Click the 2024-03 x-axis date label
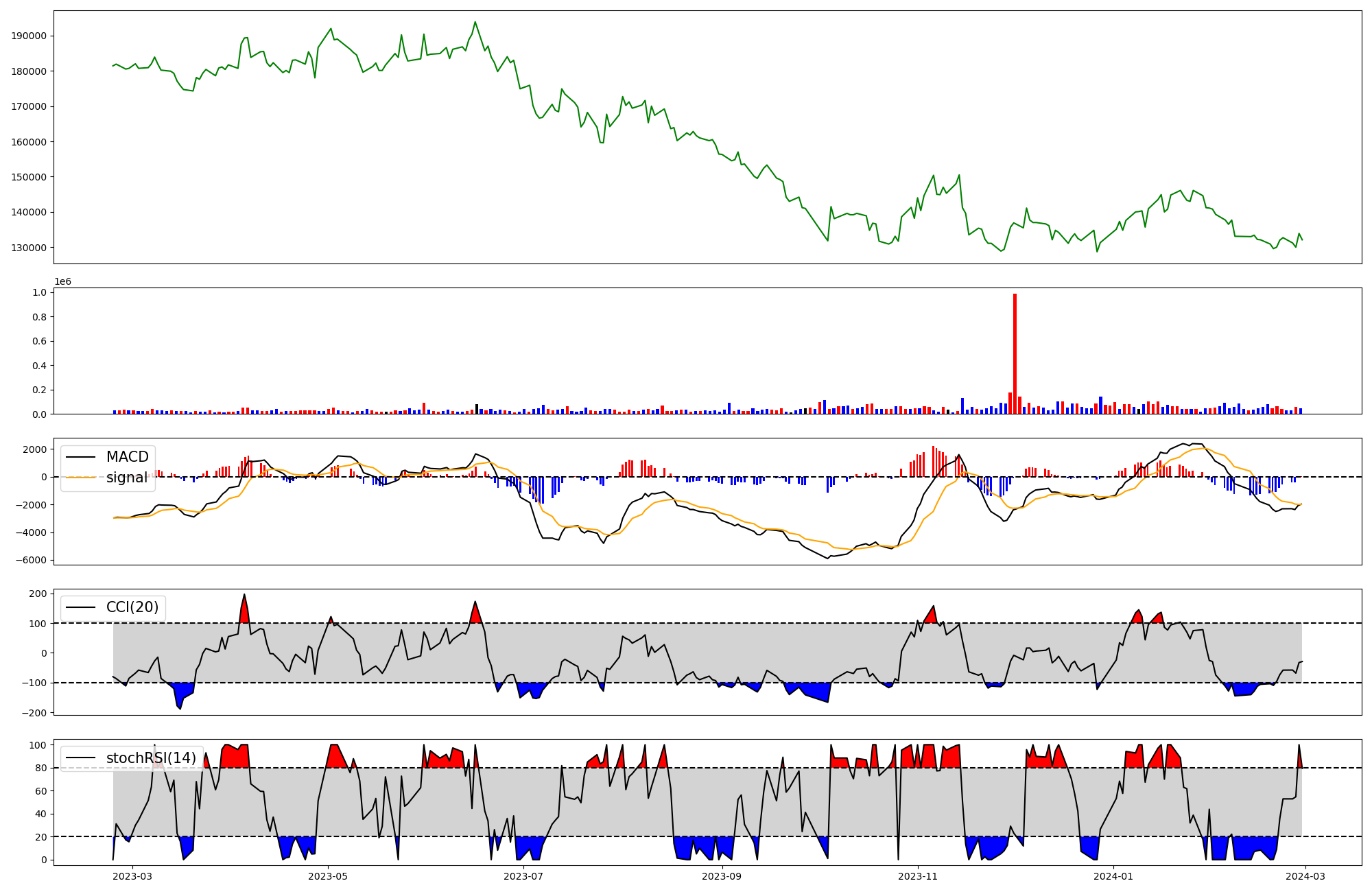The image size is (1372, 892). point(1304,876)
